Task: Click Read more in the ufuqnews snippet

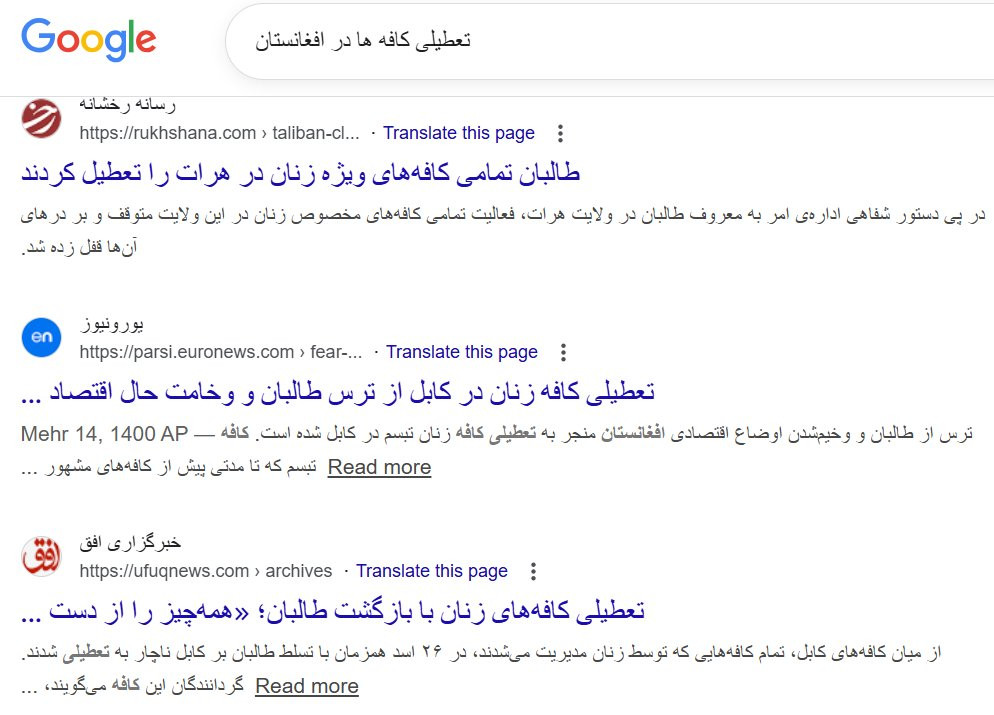Action: [x=307, y=686]
